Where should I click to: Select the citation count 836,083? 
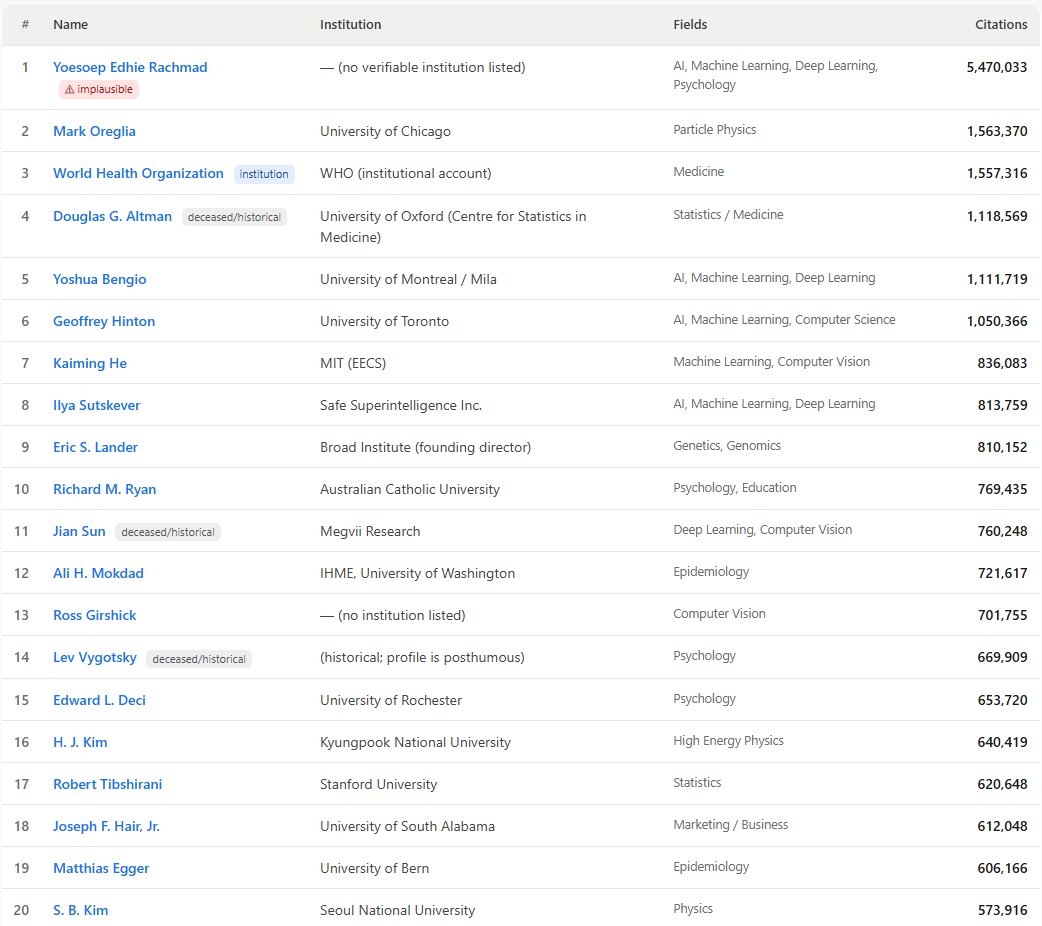coord(1002,363)
